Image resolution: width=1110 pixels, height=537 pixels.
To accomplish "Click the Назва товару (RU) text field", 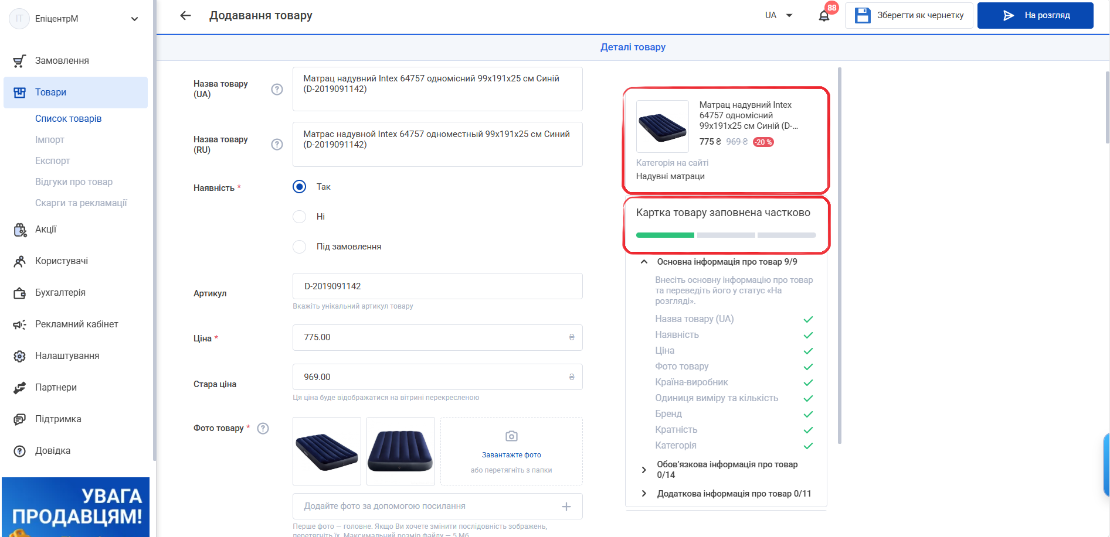I will (x=437, y=144).
